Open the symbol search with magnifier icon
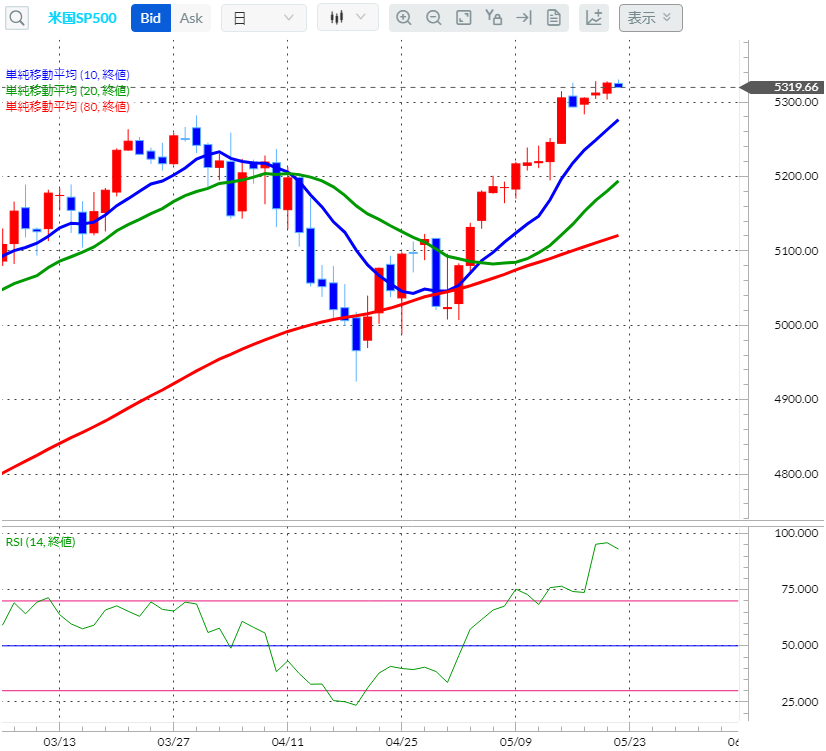Image resolution: width=826 pixels, height=751 pixels. 16,18
